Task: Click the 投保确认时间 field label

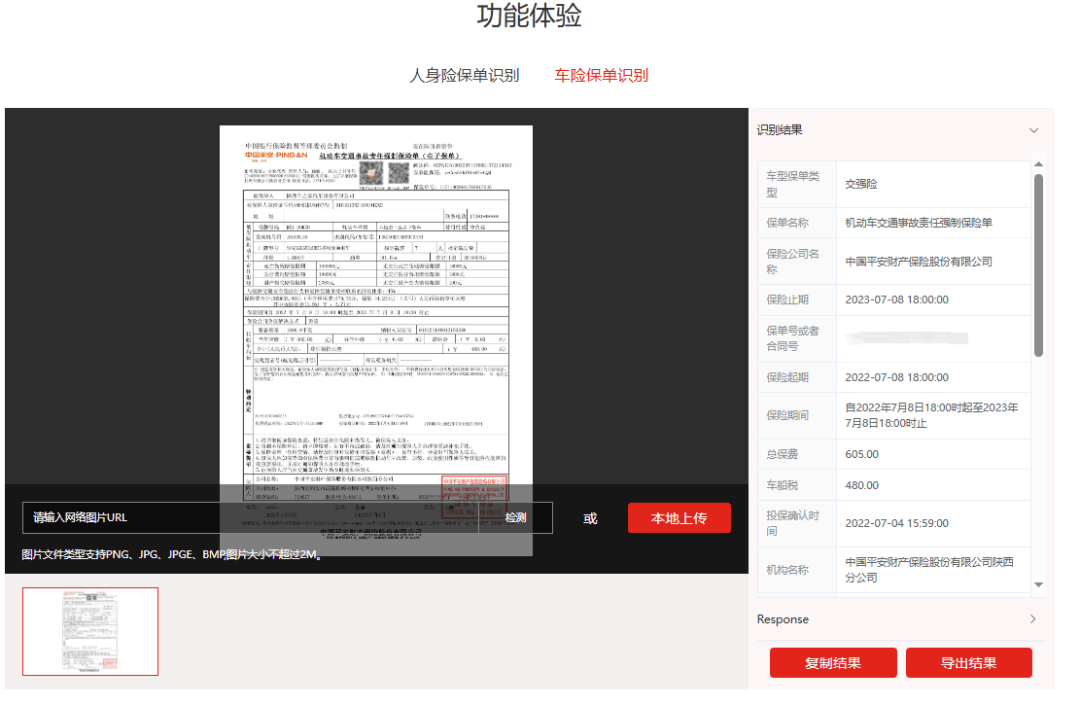Action: [x=793, y=523]
